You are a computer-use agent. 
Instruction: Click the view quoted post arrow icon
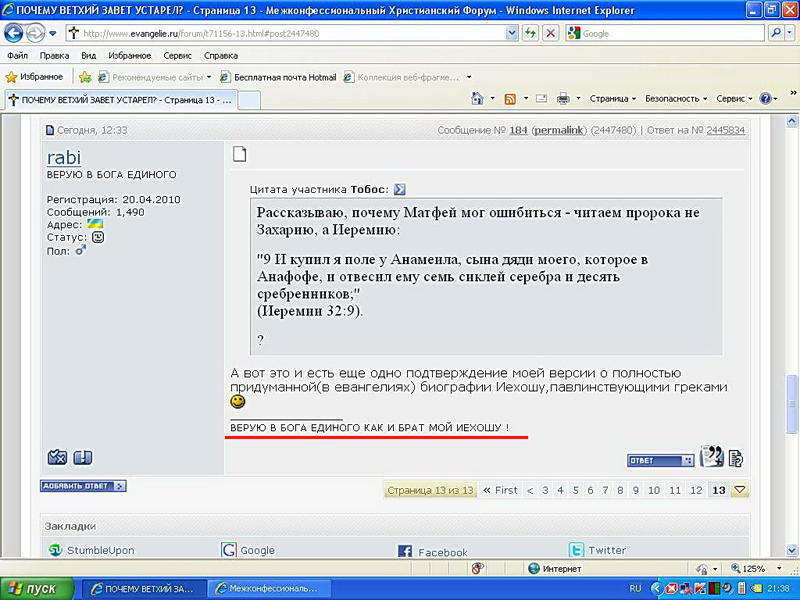(x=400, y=189)
